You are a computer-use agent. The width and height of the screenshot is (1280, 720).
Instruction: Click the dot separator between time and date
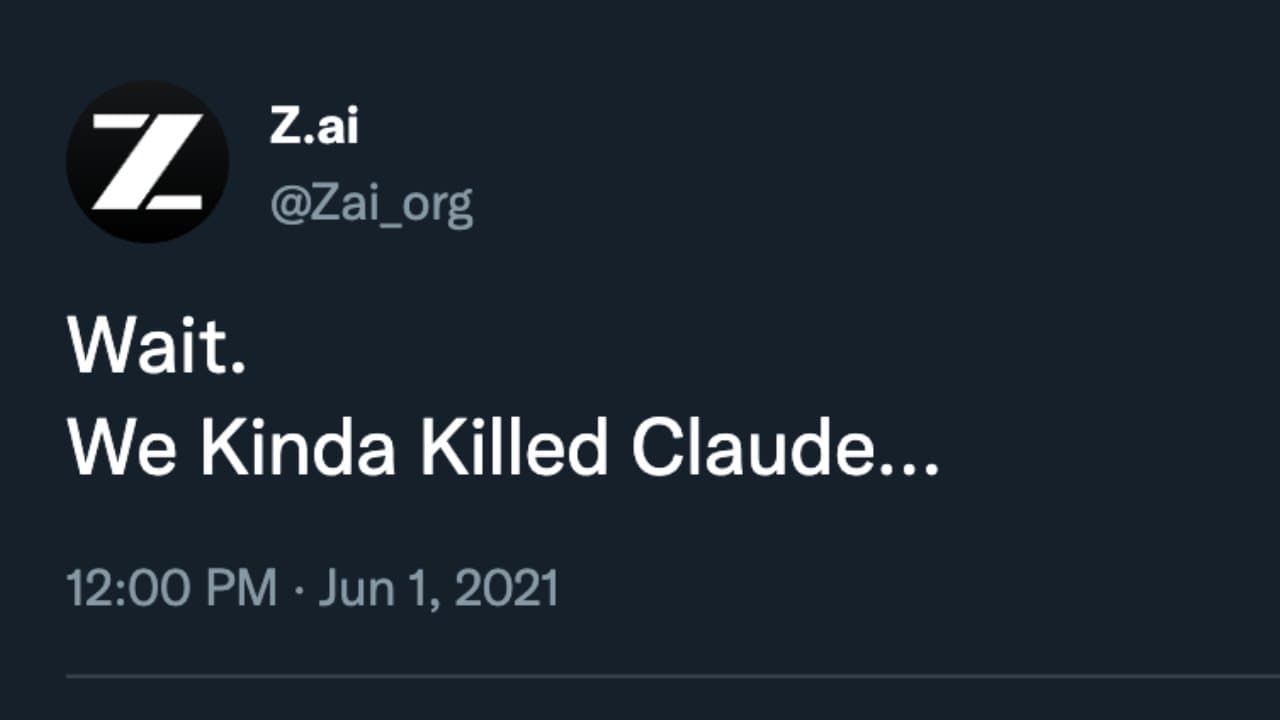pyautogui.click(x=298, y=589)
